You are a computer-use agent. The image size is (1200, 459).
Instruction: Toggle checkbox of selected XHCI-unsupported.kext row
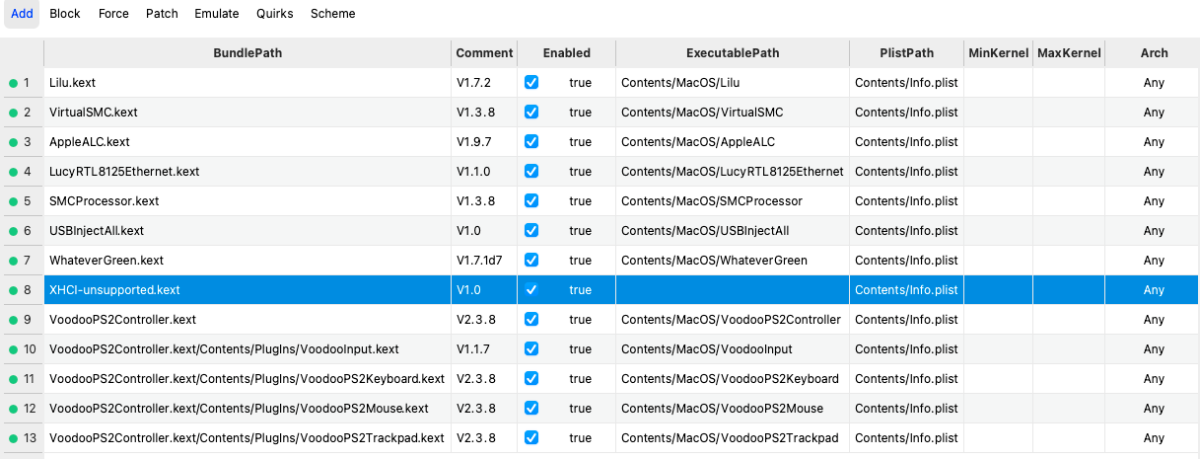531,290
